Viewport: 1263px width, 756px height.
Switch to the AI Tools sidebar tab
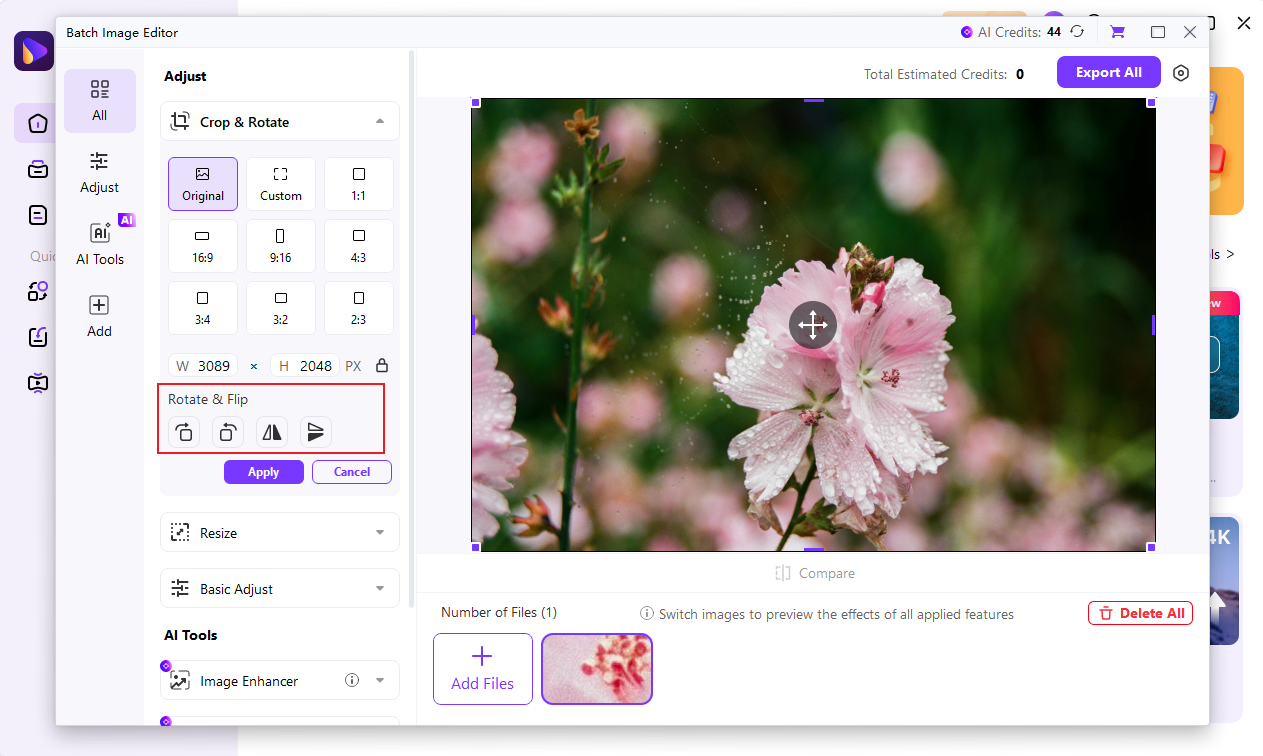pos(100,245)
